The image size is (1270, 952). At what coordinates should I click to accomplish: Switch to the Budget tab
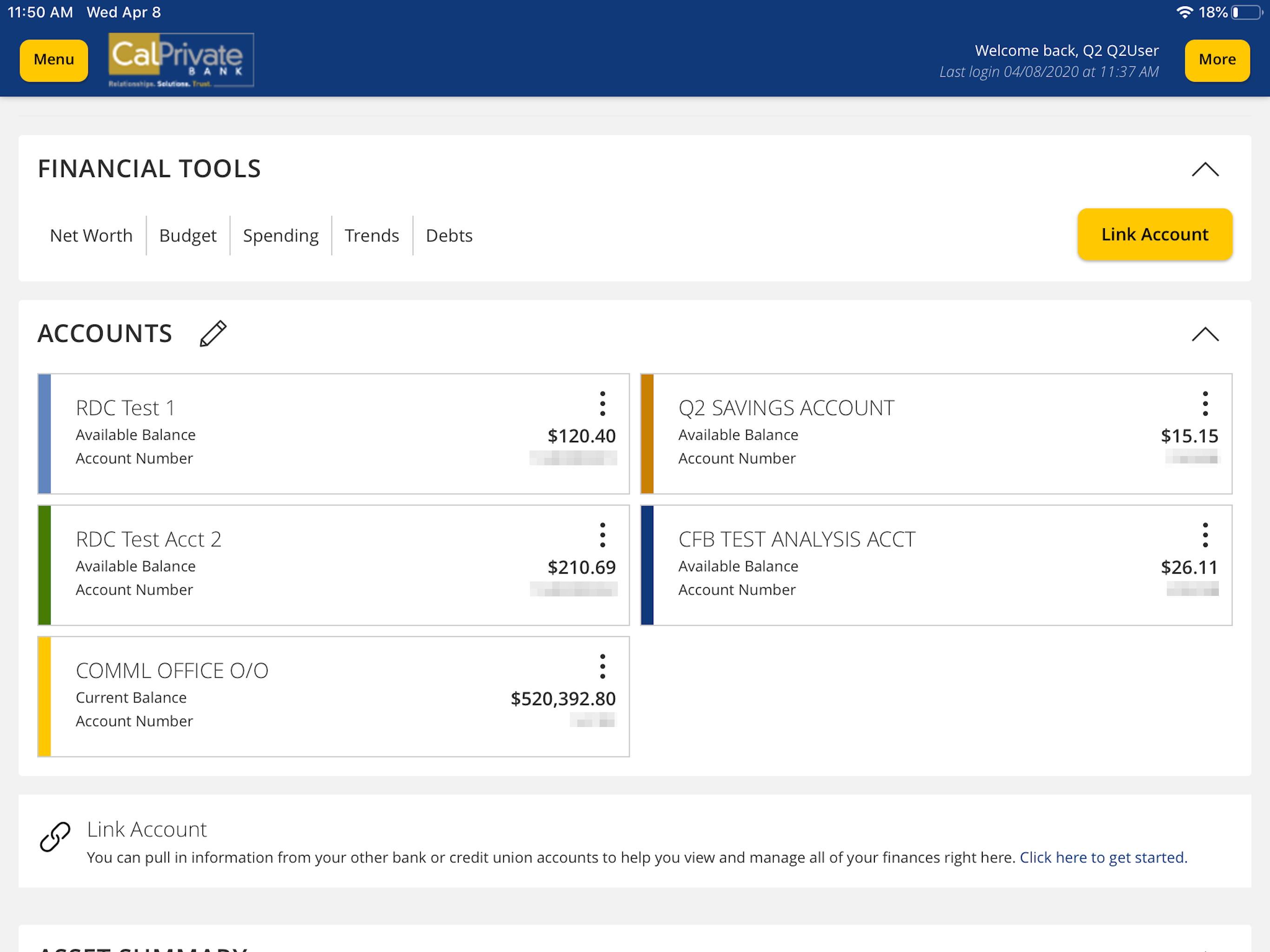click(188, 235)
